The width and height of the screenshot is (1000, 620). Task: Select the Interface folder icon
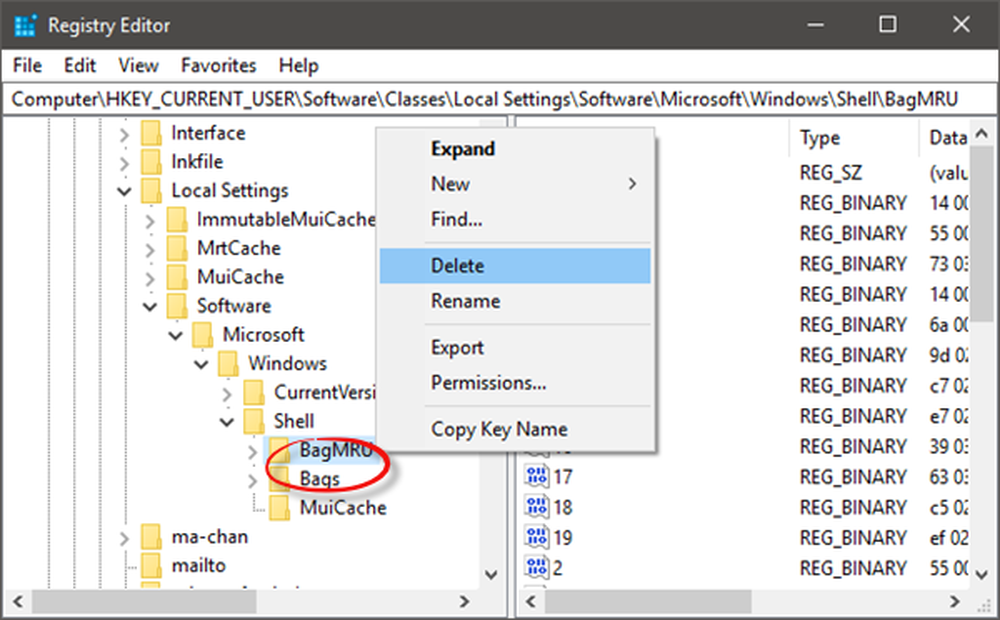pyautogui.click(x=151, y=133)
